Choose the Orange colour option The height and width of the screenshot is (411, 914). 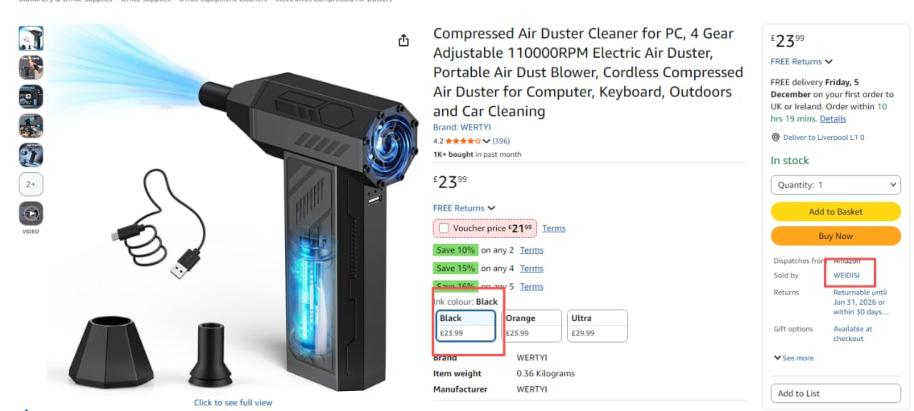click(532, 325)
